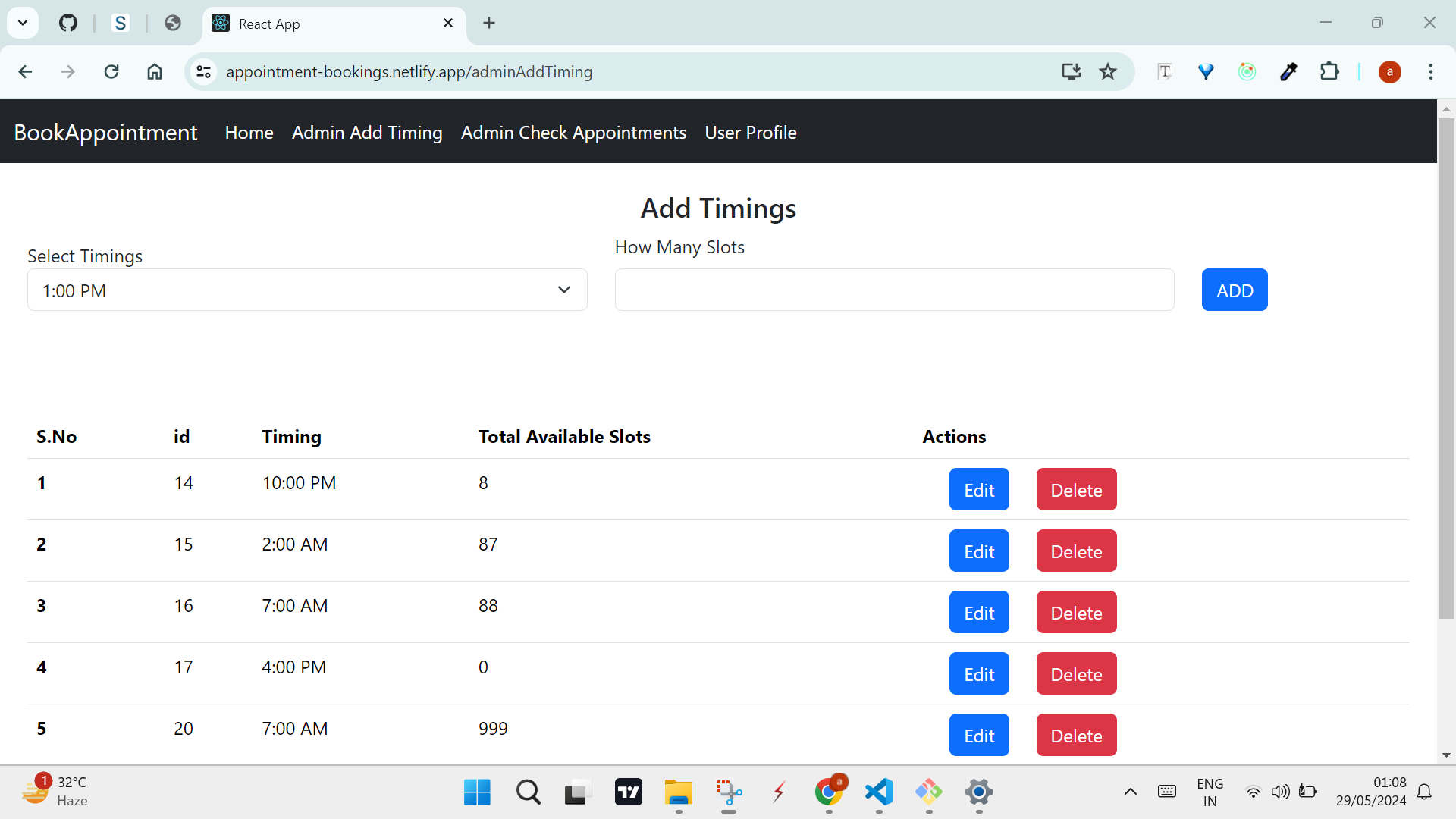Edit the 4:00 PM timing entry
Screen dimensions: 1456x819
978,674
